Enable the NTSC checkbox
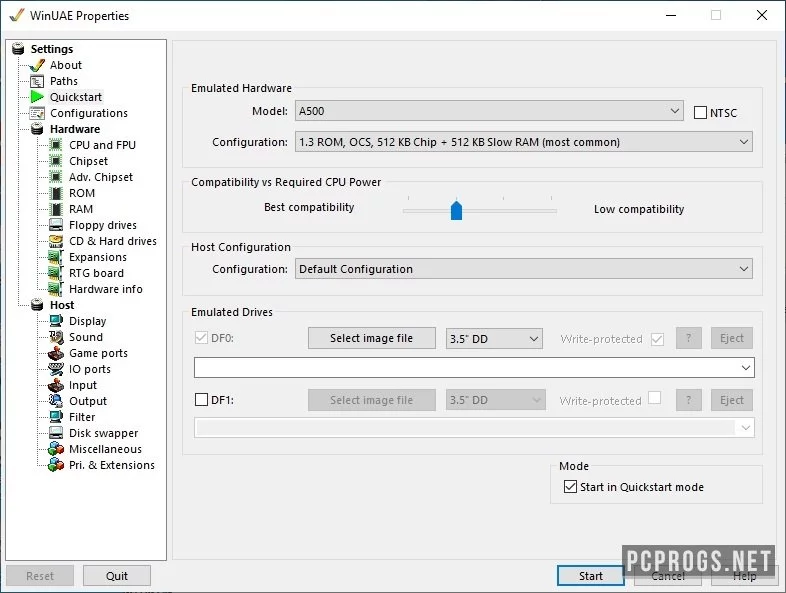 tap(700, 112)
